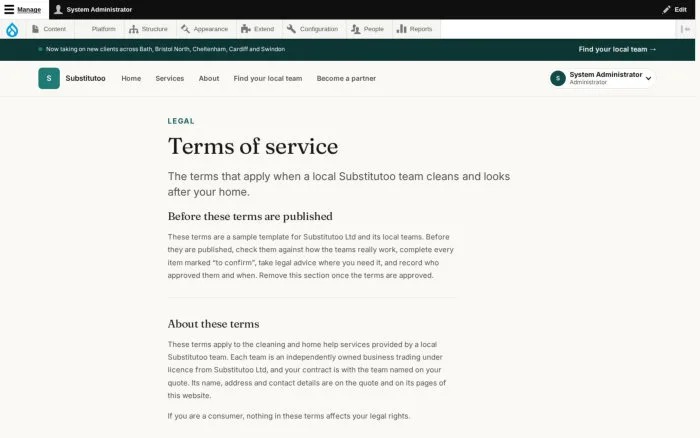Screen dimensions: 700x438
Task: Click the LEGAL category label
Action: point(181,121)
